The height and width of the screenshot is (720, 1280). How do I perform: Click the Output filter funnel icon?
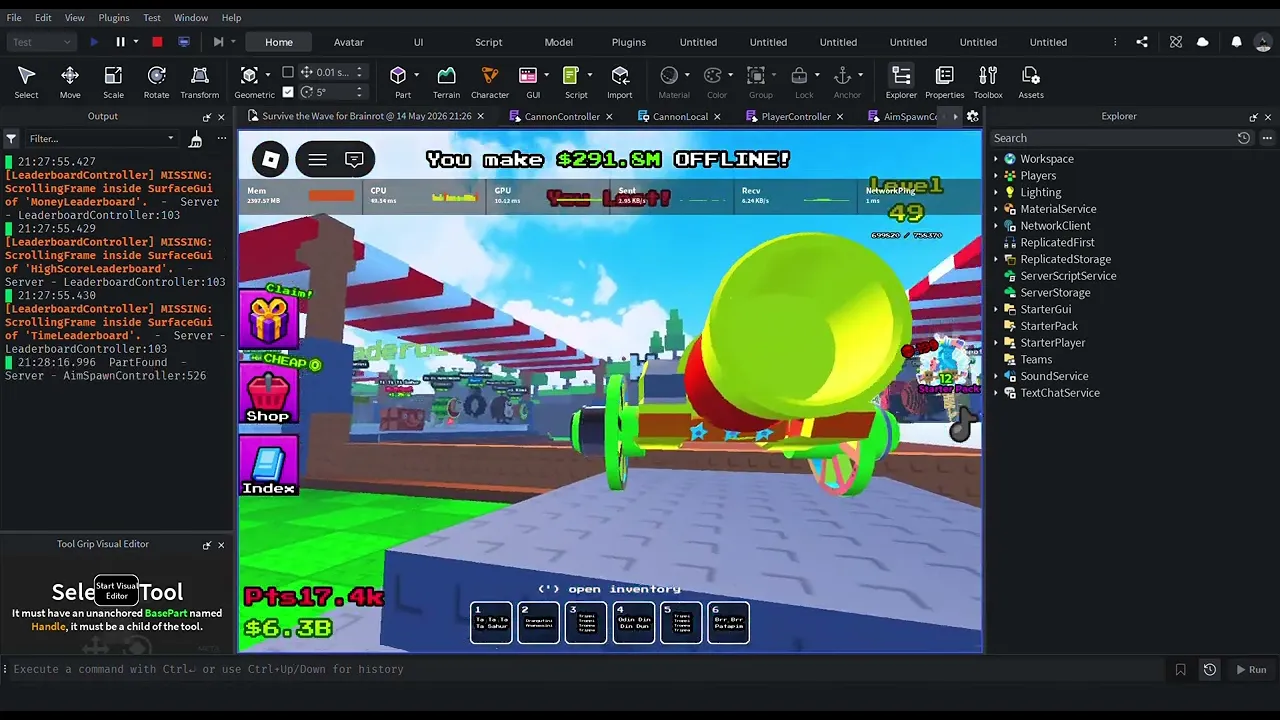point(11,139)
